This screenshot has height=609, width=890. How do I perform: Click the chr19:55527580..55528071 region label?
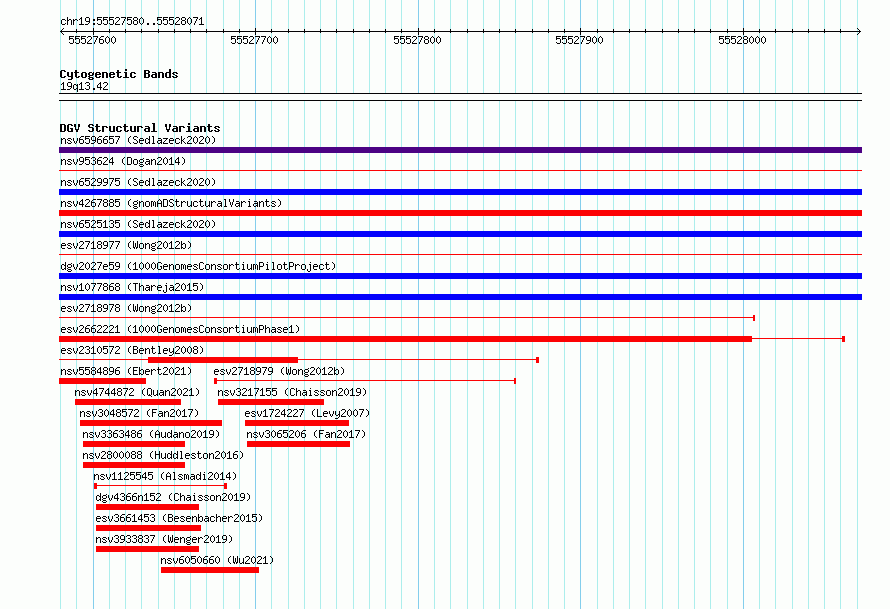point(132,22)
